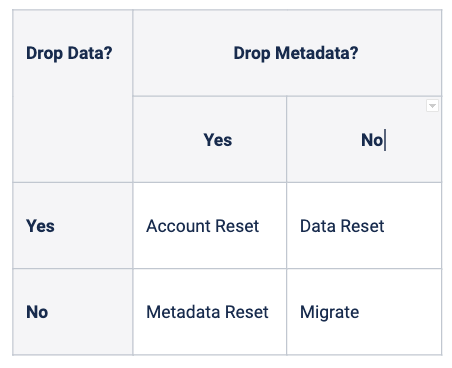
Task: Click the 'Account Reset' cell
Action: coord(210,226)
